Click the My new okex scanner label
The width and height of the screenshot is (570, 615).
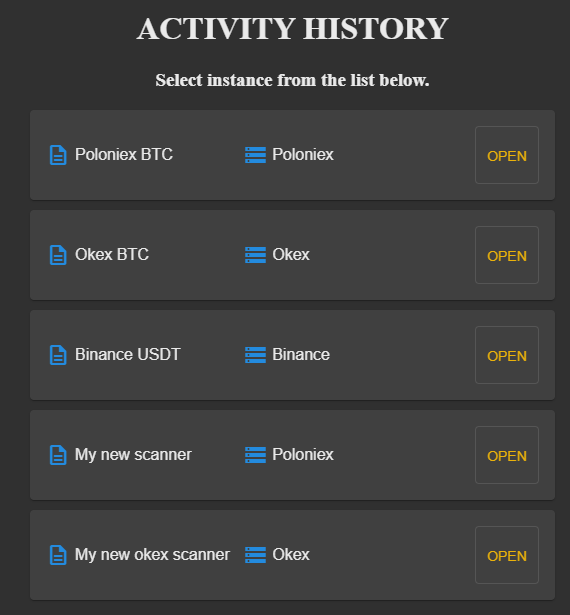(x=152, y=555)
